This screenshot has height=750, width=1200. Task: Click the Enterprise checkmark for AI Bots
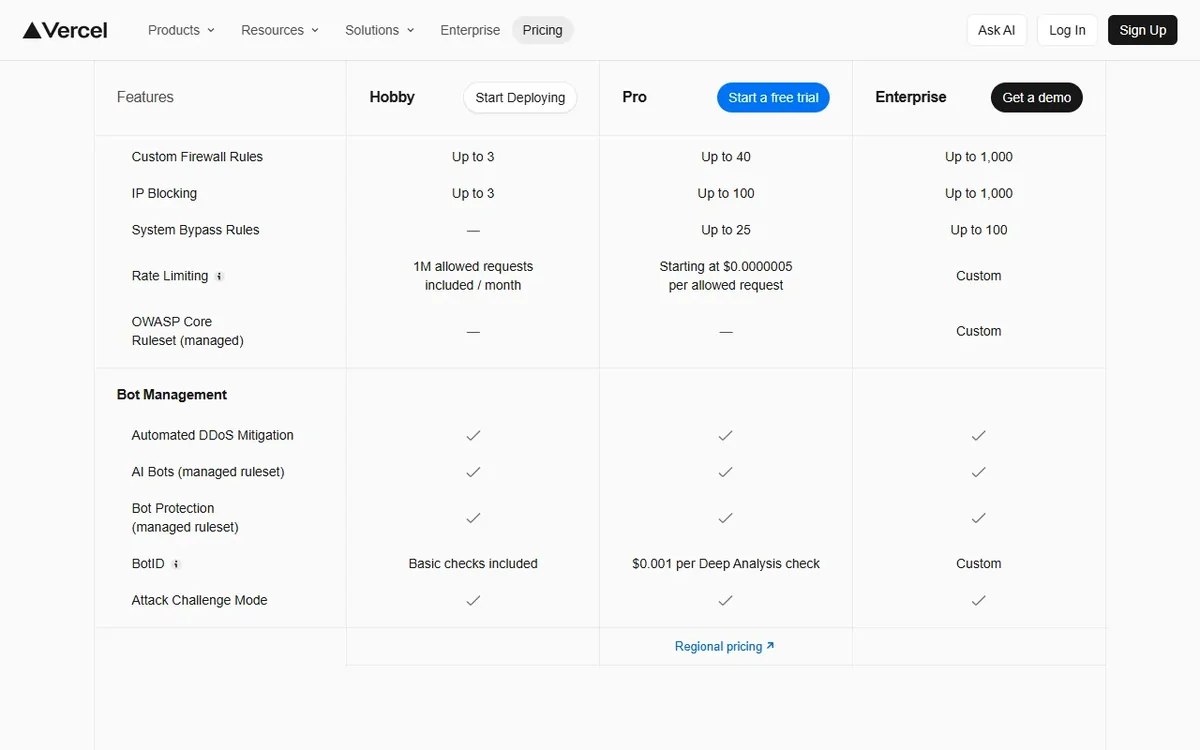click(979, 471)
